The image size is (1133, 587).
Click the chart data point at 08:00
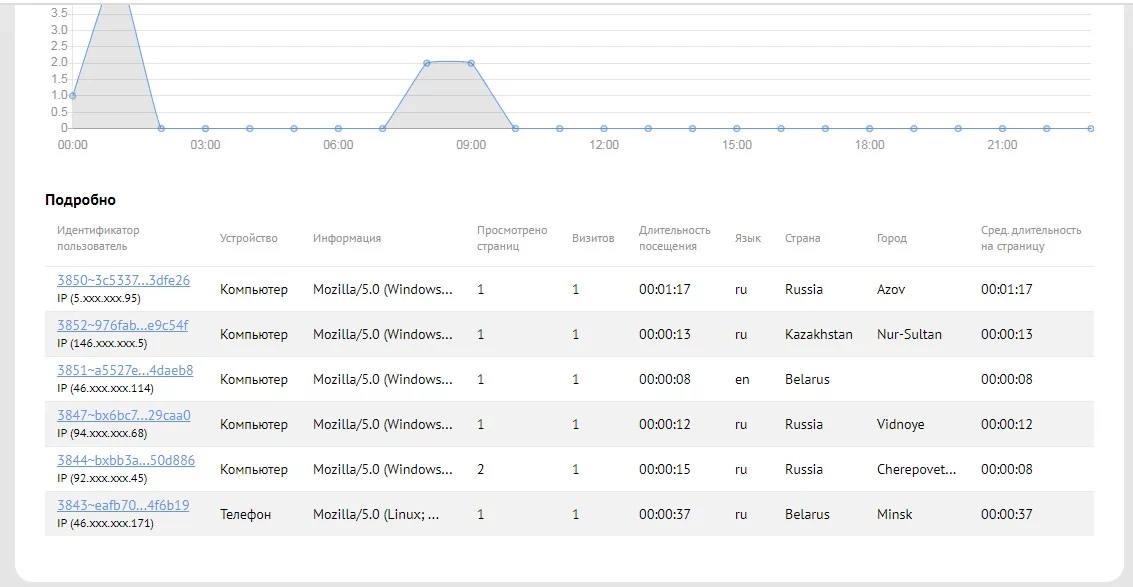427,63
